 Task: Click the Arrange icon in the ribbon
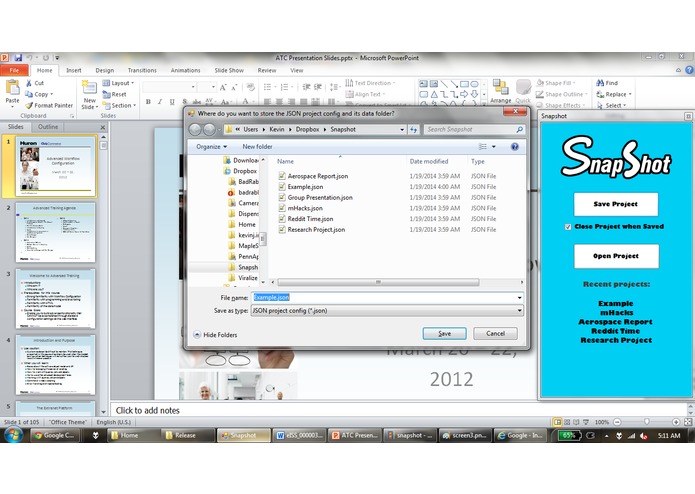(501, 88)
